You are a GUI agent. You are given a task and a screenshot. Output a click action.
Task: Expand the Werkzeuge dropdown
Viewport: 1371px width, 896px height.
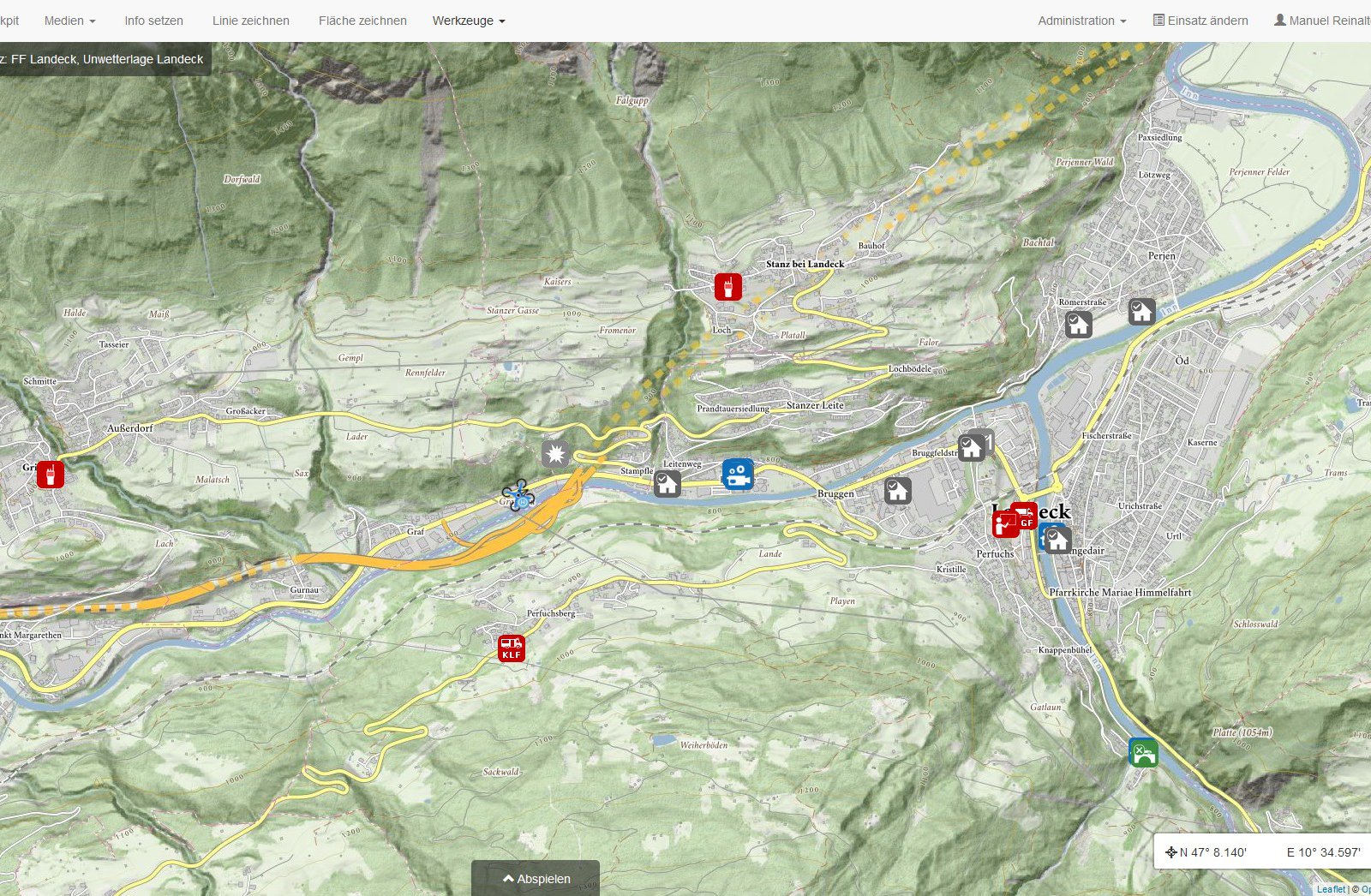469,21
